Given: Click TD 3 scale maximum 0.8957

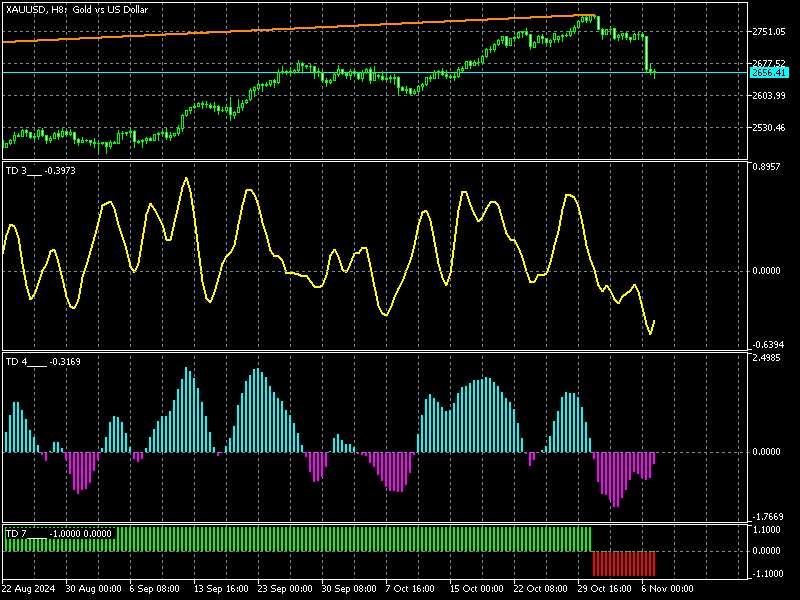Looking at the screenshot, I should coord(766,167).
